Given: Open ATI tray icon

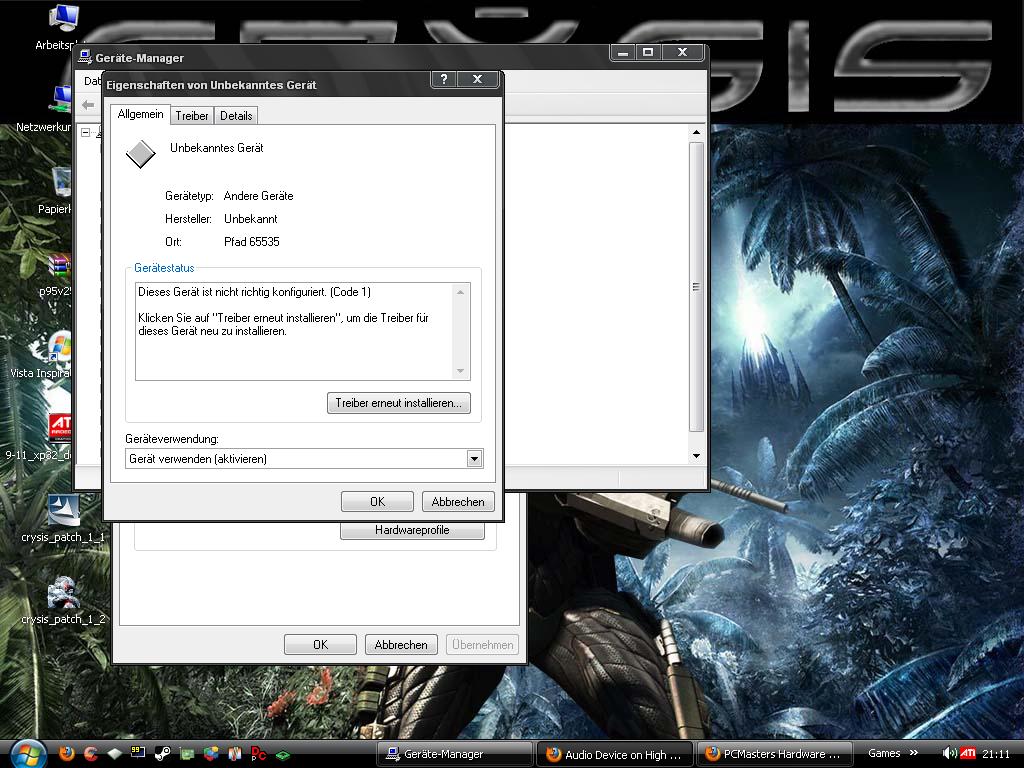Looking at the screenshot, I should point(968,753).
